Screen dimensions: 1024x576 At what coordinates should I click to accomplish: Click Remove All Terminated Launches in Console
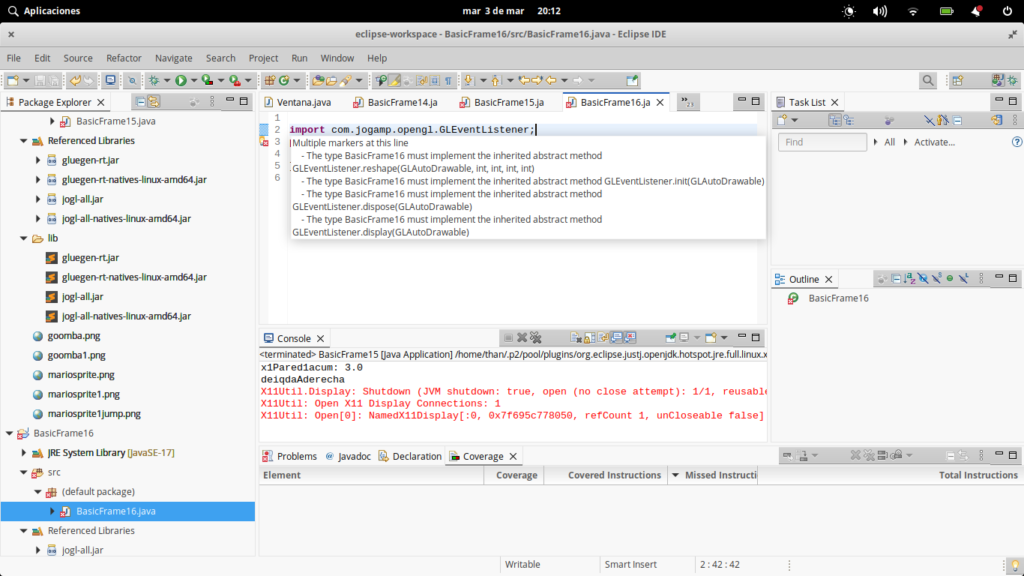[535, 338]
